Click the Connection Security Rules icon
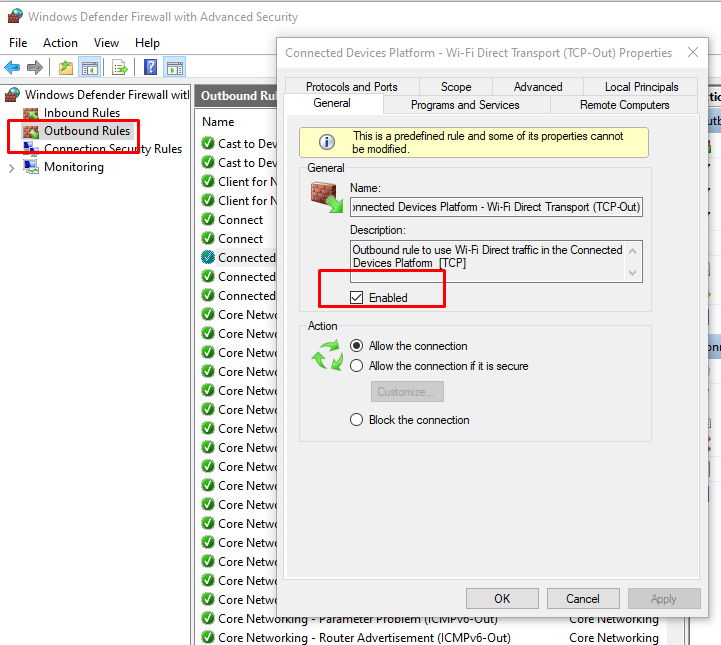The height and width of the screenshot is (645, 721). 31,148
